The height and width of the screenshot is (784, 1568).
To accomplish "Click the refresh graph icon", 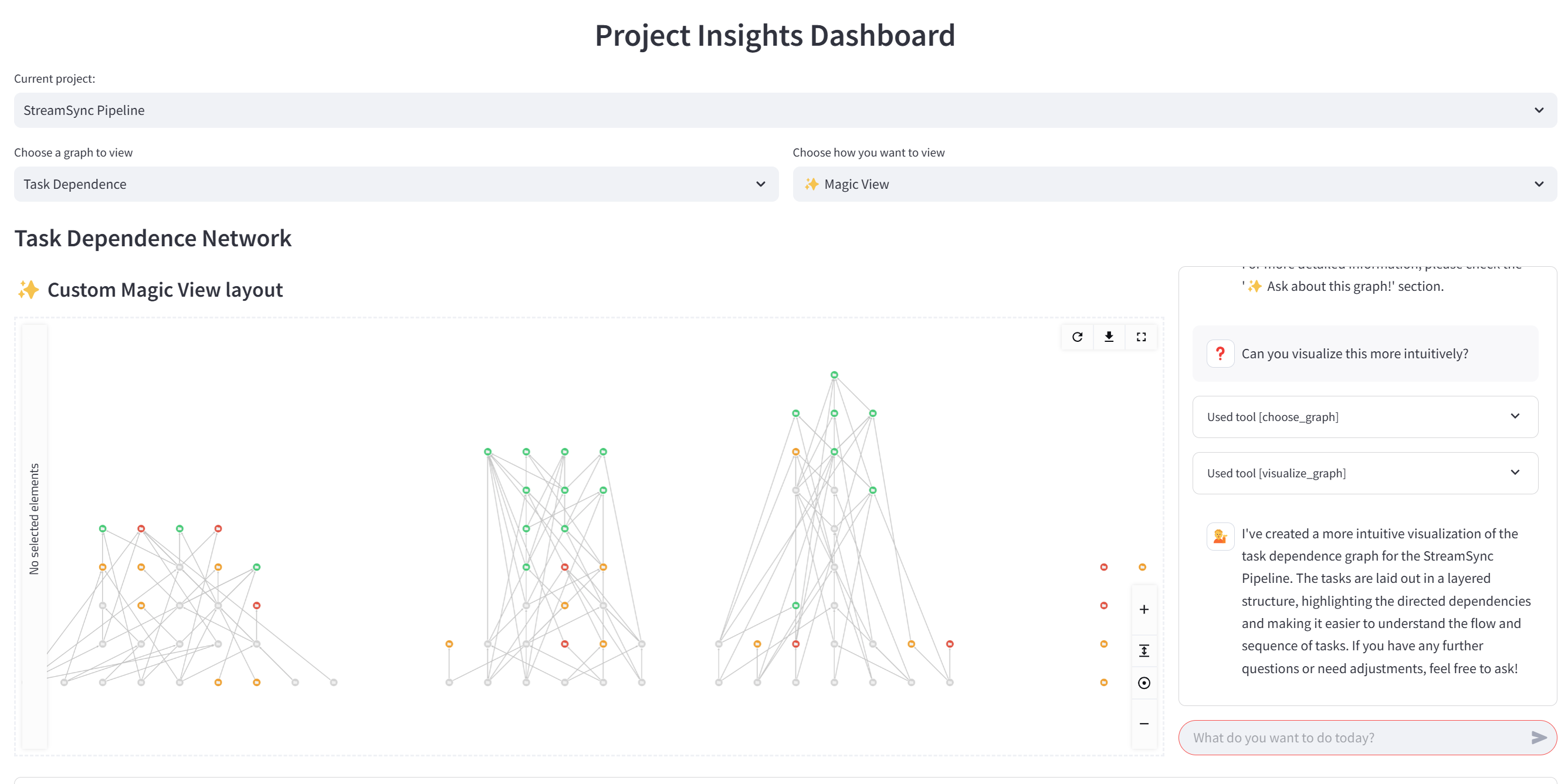I will point(1077,337).
